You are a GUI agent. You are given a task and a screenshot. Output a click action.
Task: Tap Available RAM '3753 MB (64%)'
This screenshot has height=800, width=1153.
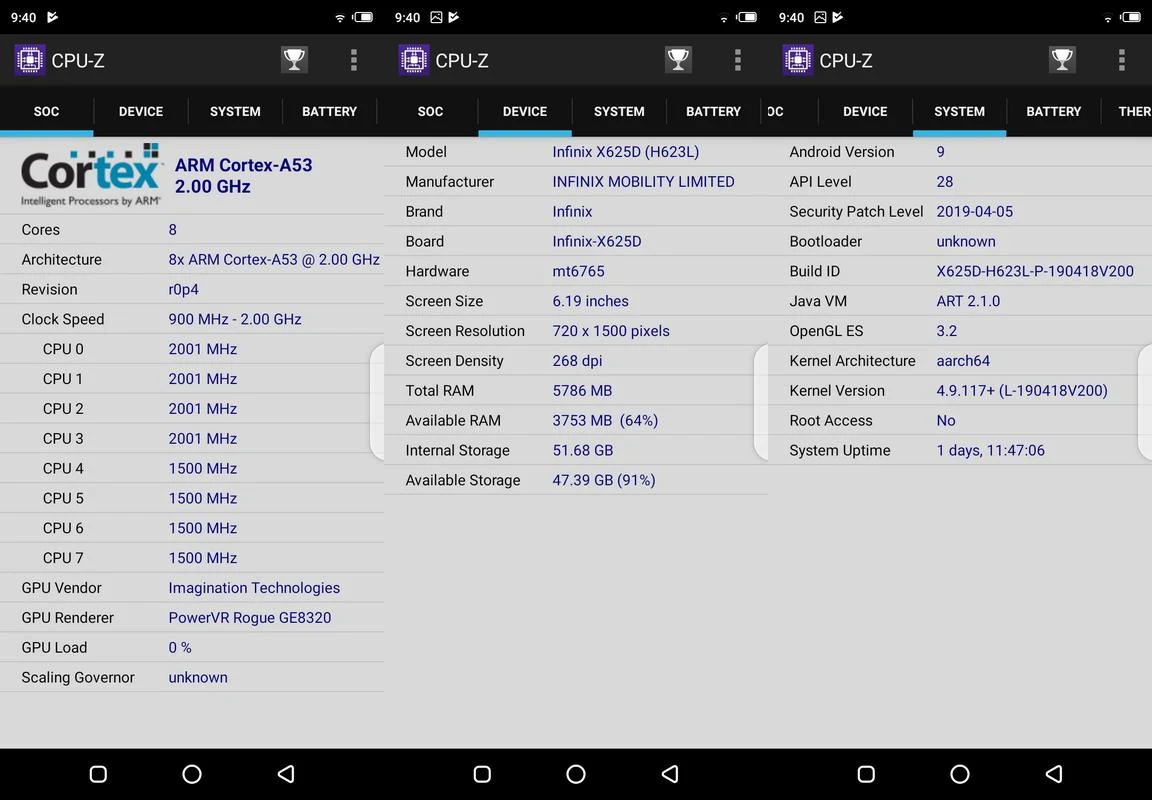point(605,421)
